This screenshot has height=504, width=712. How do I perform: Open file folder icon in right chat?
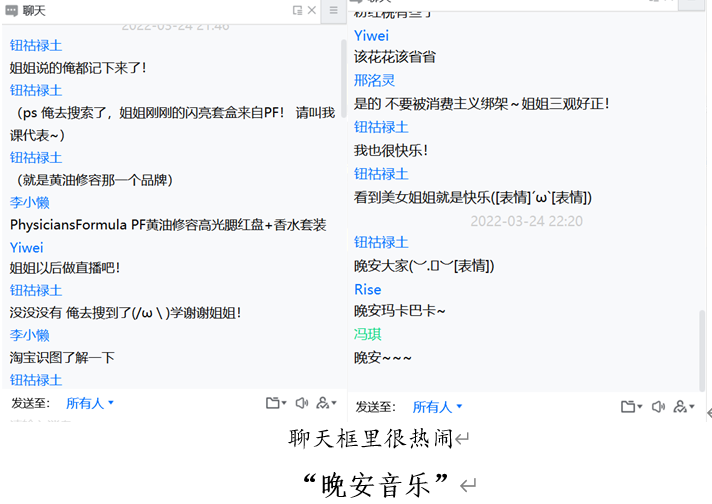click(627, 406)
